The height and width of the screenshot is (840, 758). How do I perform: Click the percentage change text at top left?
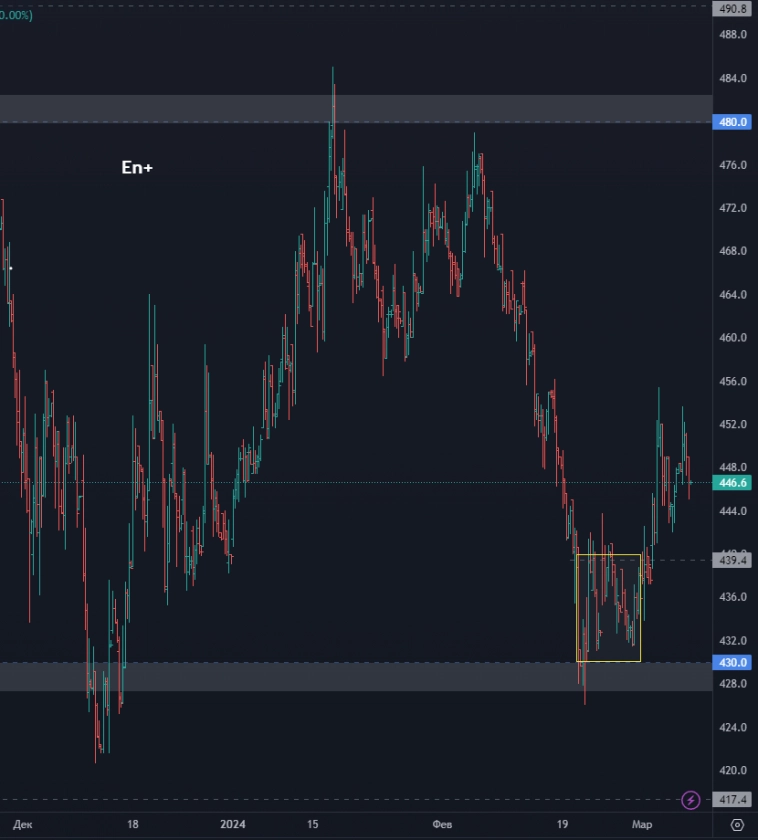pos(17,16)
